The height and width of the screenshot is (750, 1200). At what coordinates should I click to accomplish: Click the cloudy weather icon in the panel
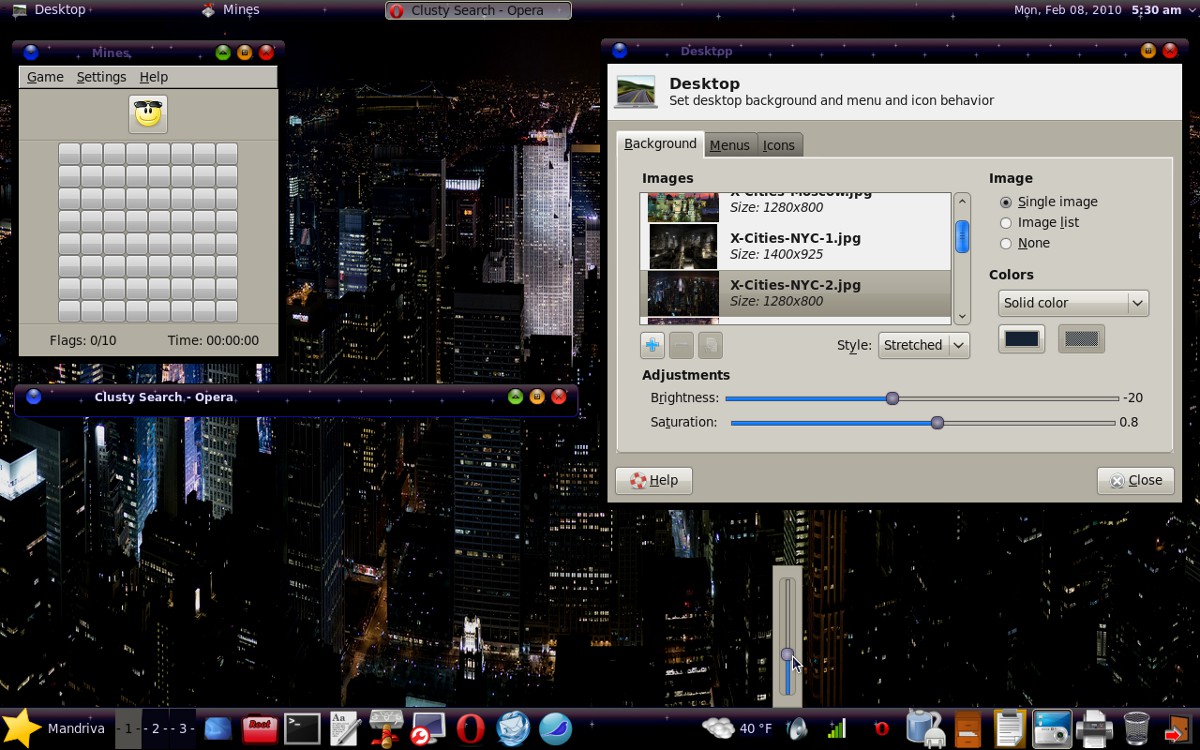pyautogui.click(x=718, y=728)
